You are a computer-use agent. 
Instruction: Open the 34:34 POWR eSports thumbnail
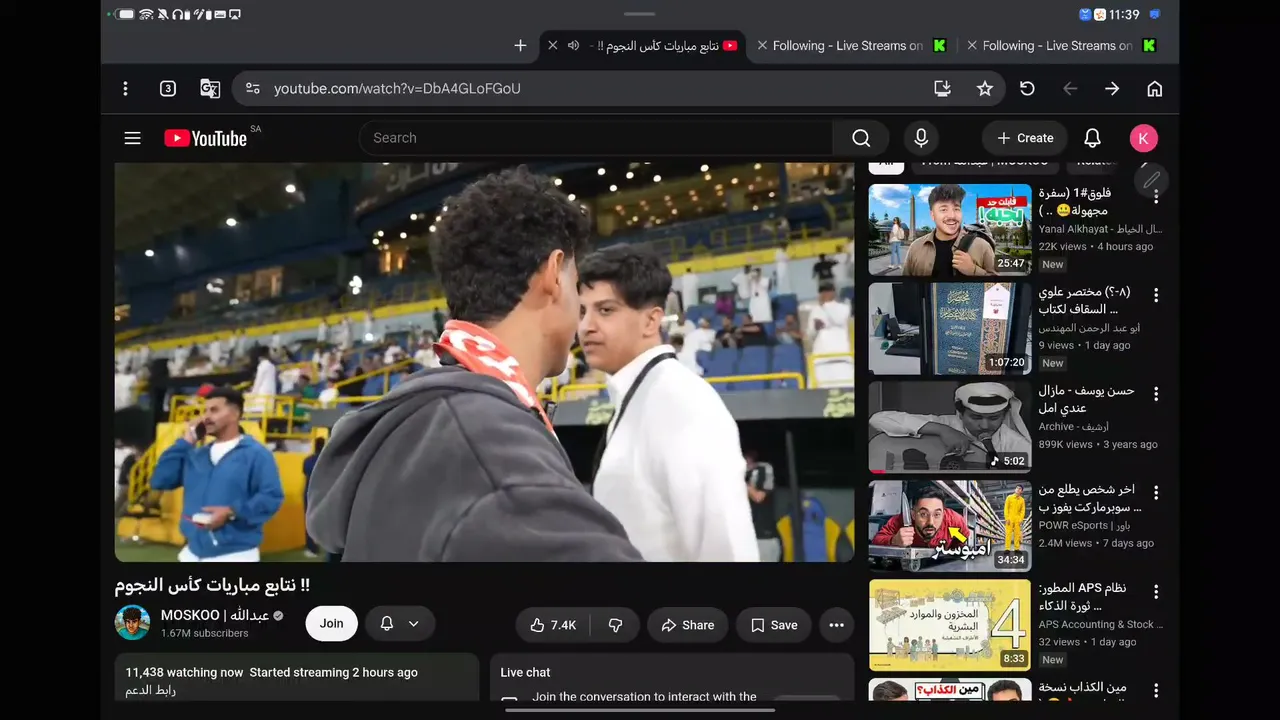[950, 526]
